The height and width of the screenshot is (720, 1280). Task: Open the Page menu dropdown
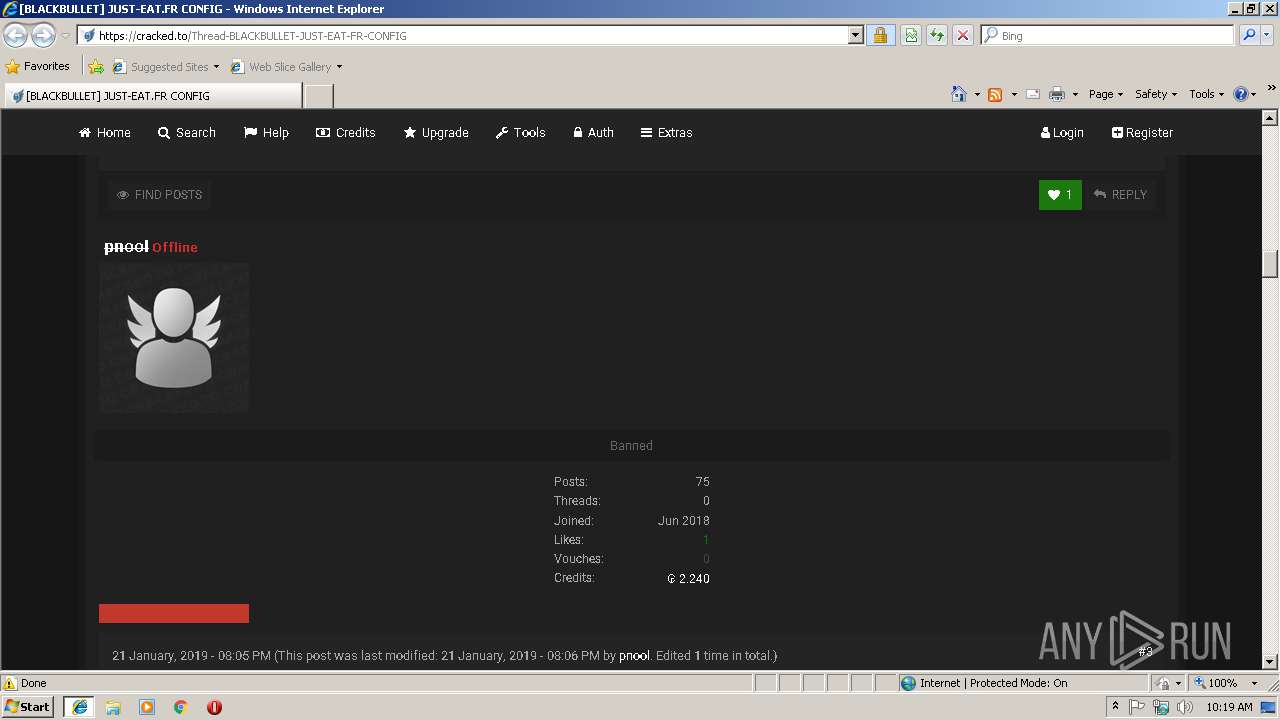click(1106, 94)
